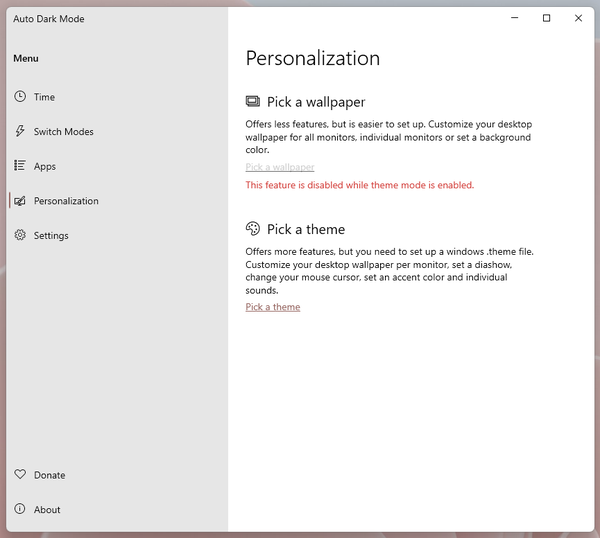Viewport: 600px width, 538px height.
Task: Click the greyed-out "Pick a wallpaper" link
Action: 280,167
